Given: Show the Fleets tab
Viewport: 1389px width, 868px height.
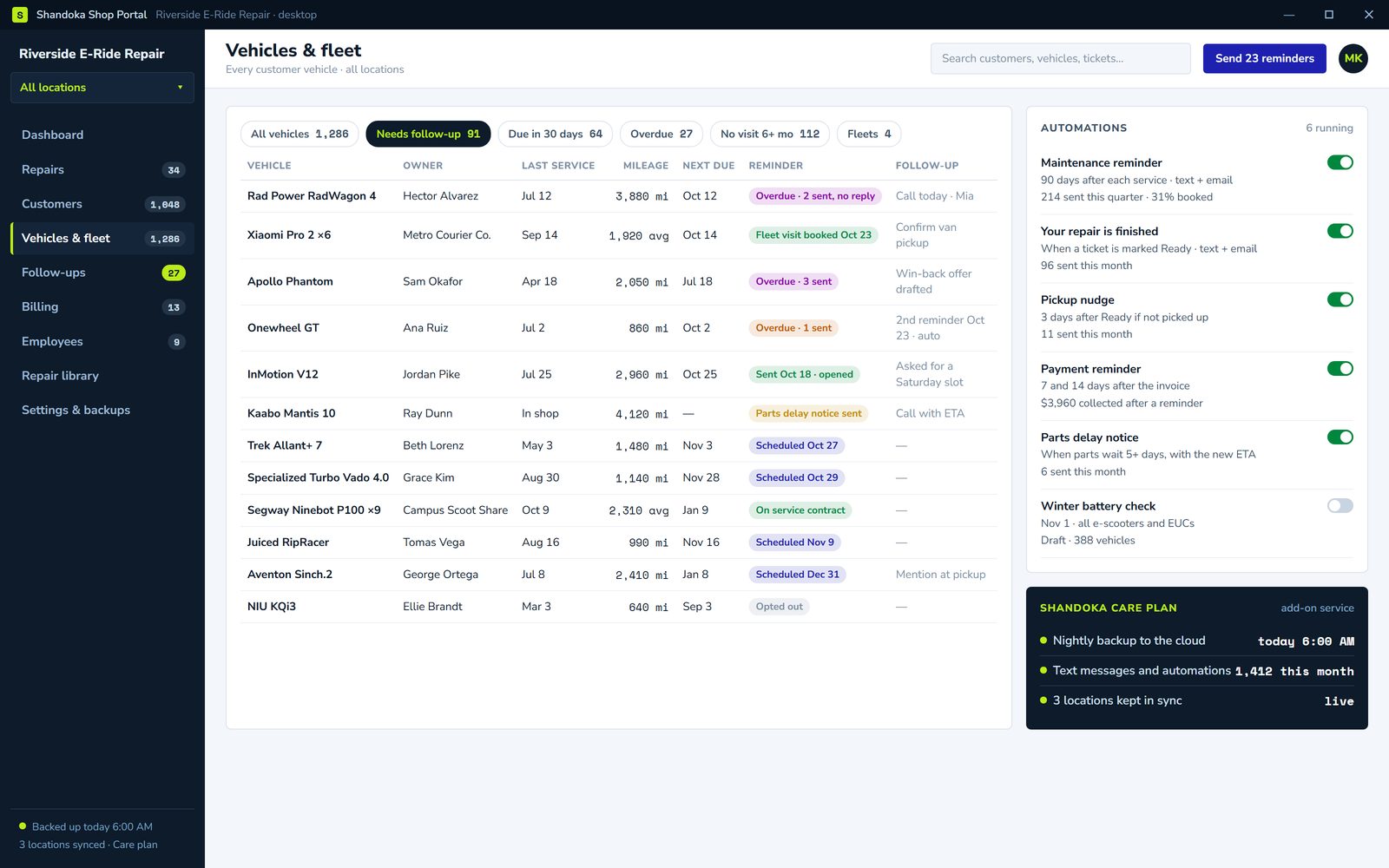Looking at the screenshot, I should [869, 134].
